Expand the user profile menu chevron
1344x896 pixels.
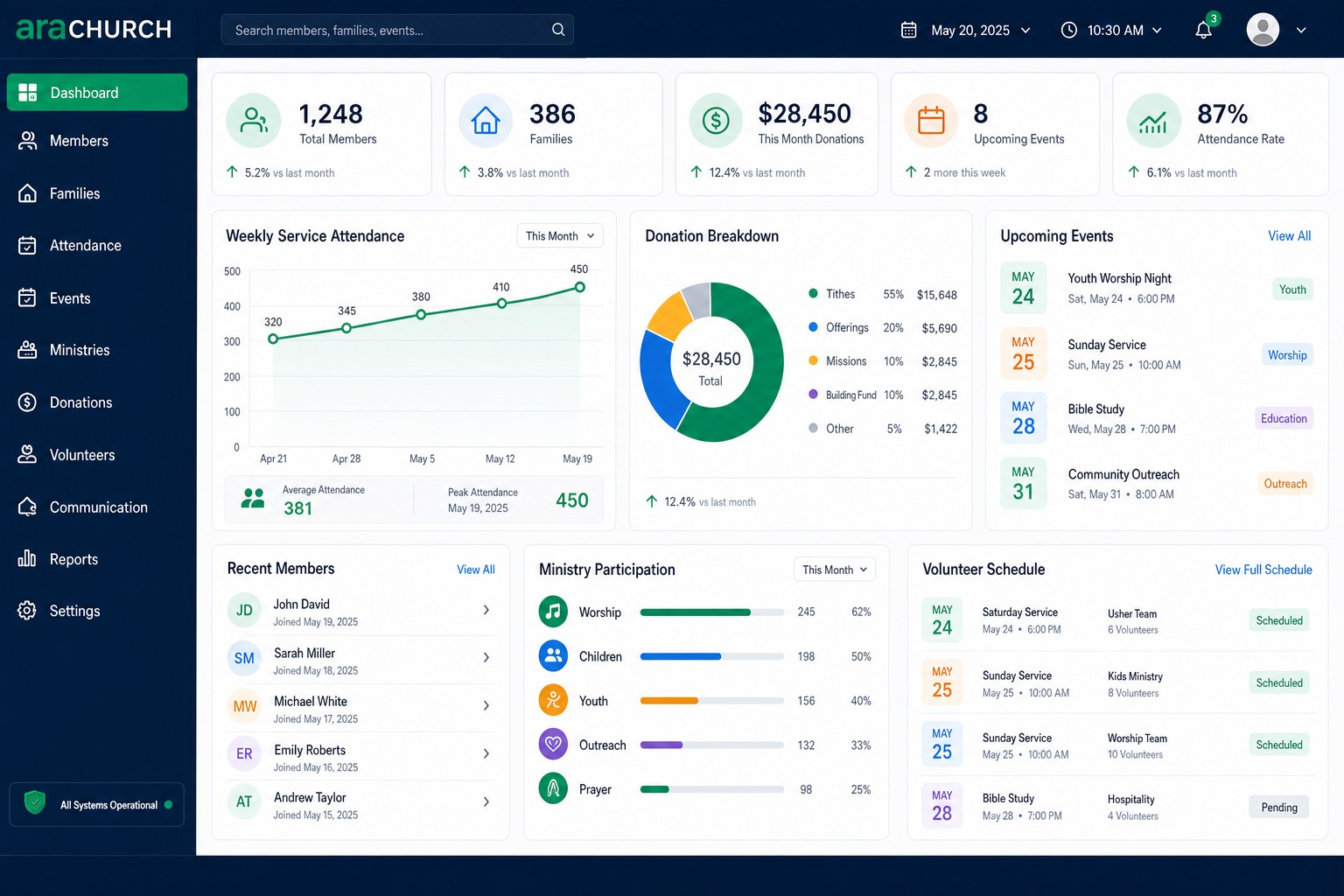pos(1301,30)
